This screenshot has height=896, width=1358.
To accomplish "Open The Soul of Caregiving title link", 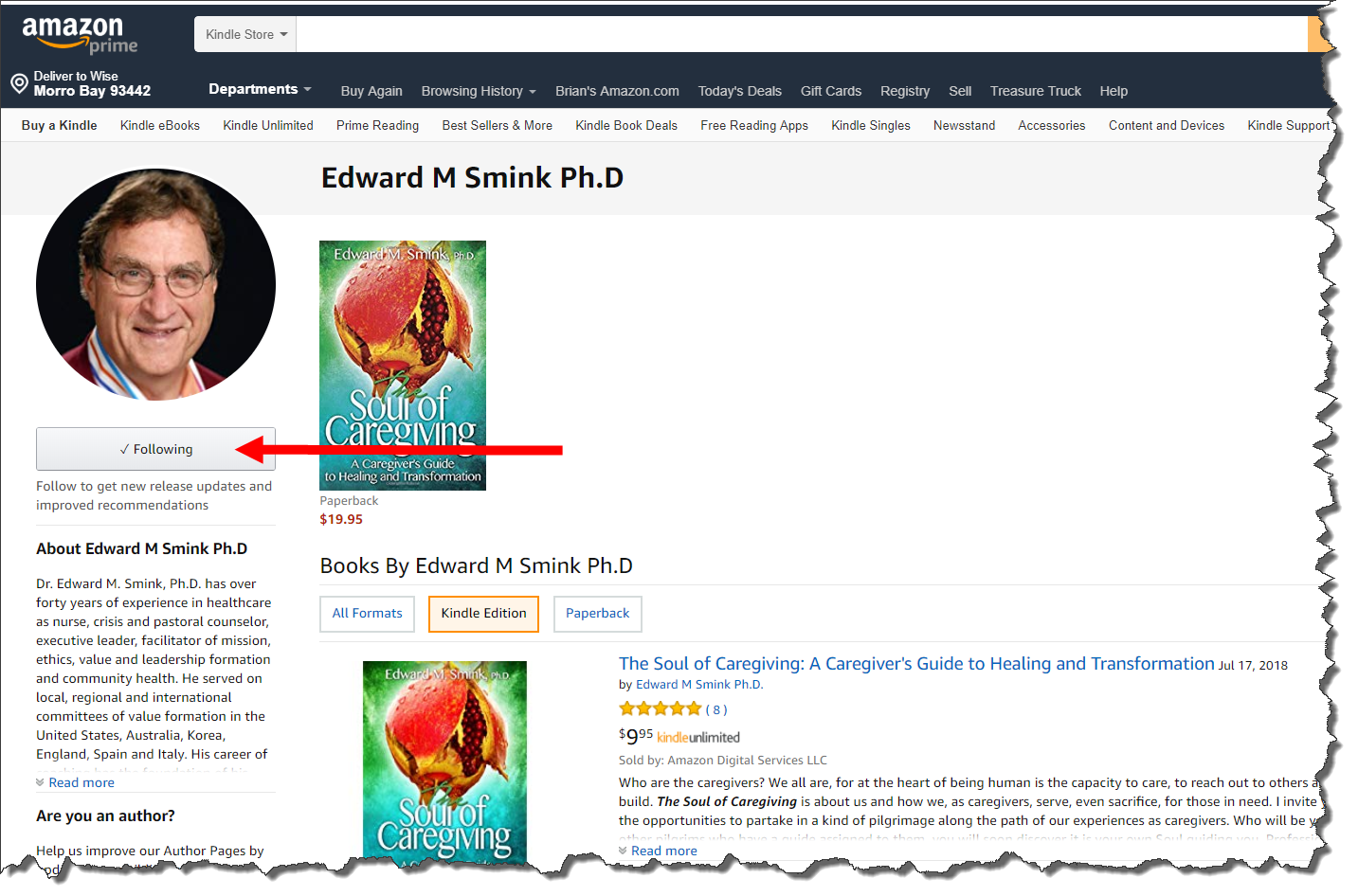I will pos(916,663).
